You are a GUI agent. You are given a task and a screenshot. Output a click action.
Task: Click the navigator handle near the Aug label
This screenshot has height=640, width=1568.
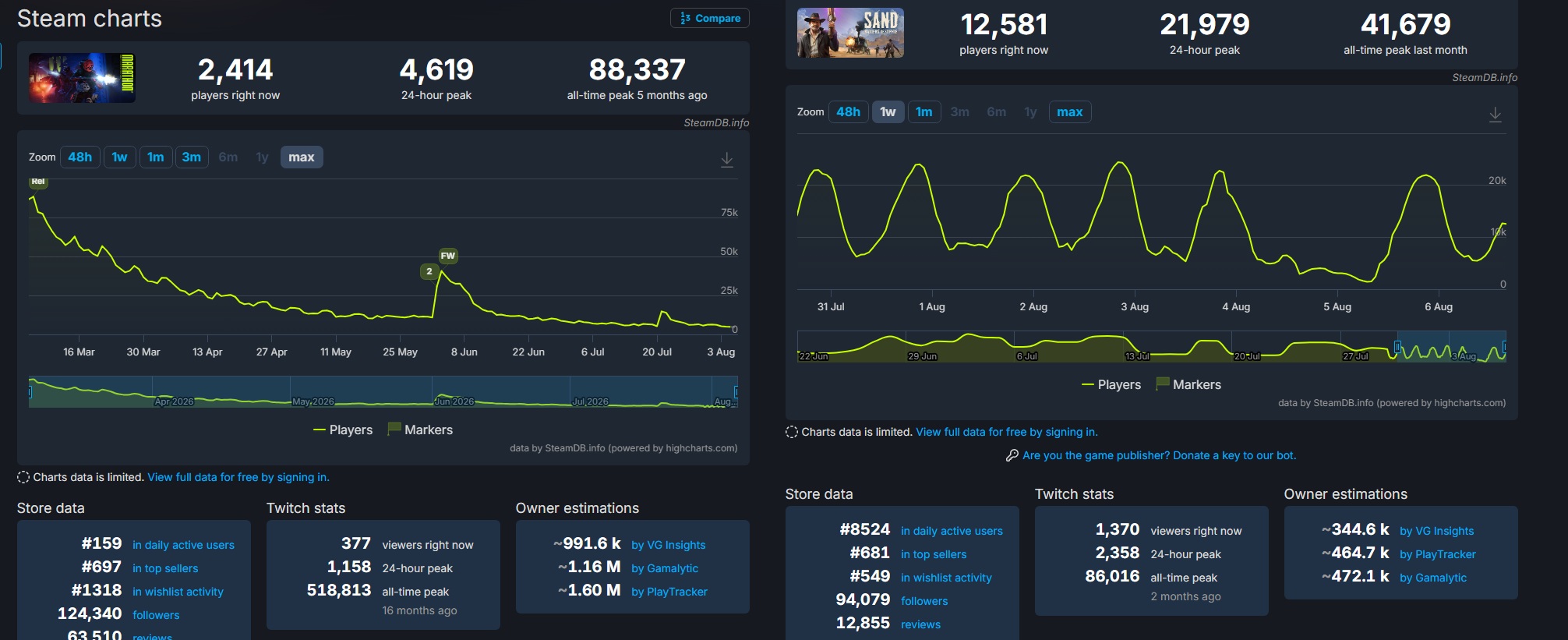pyautogui.click(x=736, y=392)
